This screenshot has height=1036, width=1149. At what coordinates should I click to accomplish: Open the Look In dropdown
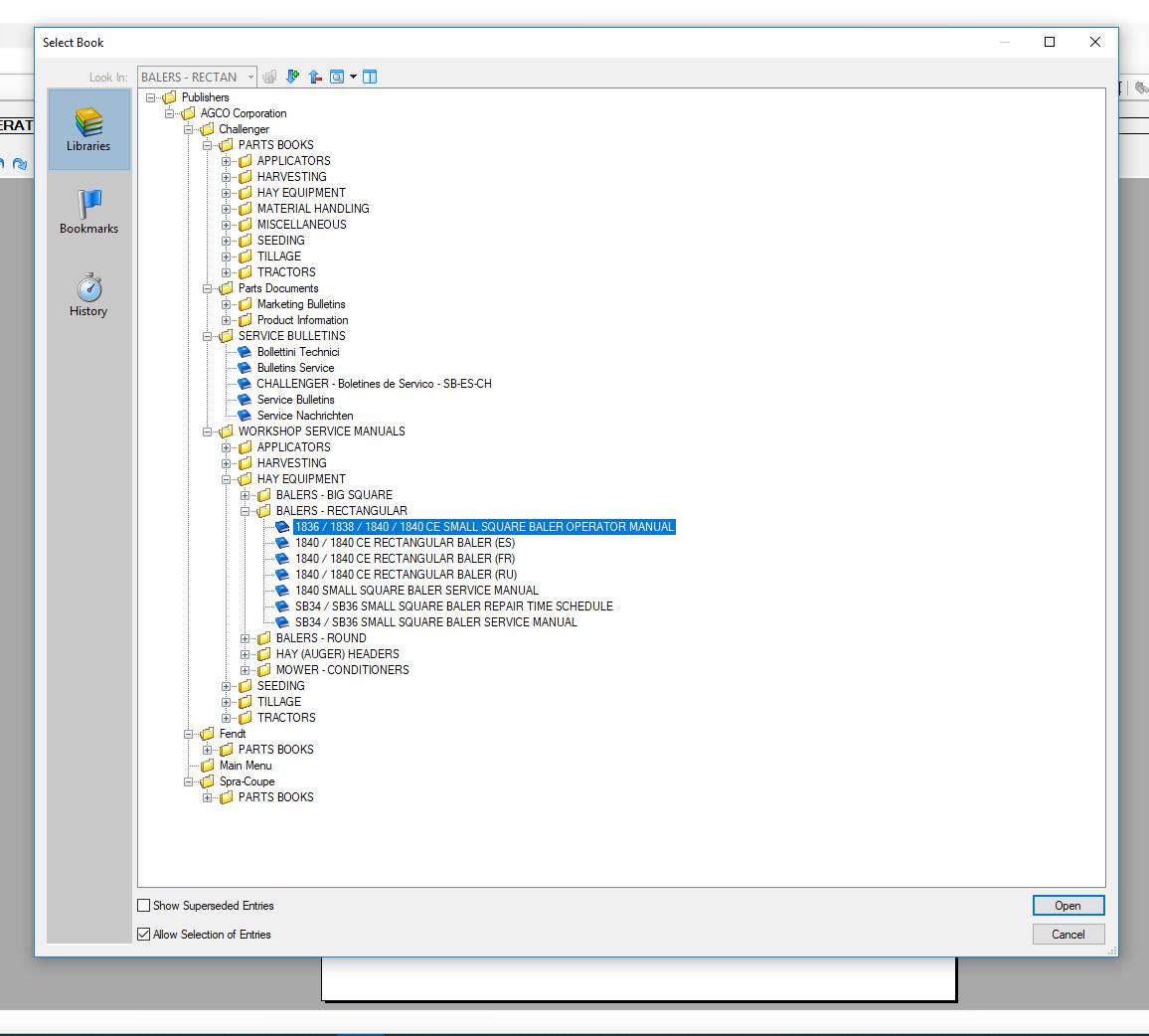[250, 77]
